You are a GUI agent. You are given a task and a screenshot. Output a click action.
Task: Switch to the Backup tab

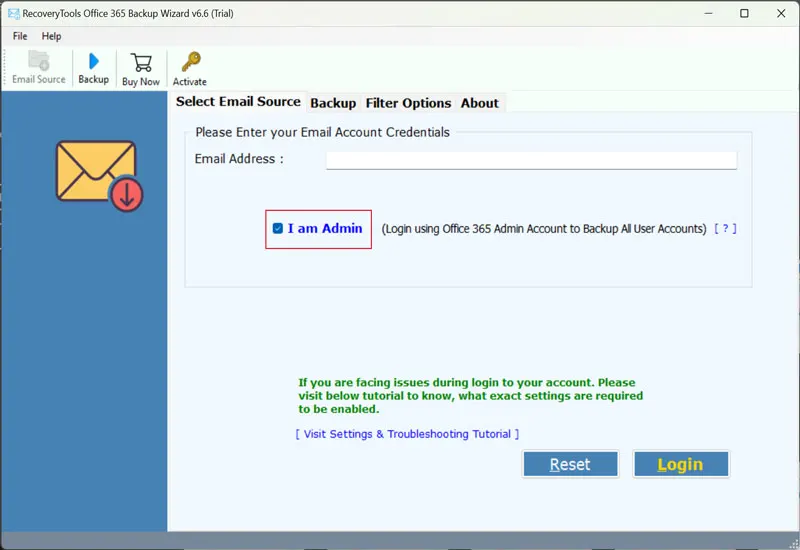pyautogui.click(x=333, y=103)
